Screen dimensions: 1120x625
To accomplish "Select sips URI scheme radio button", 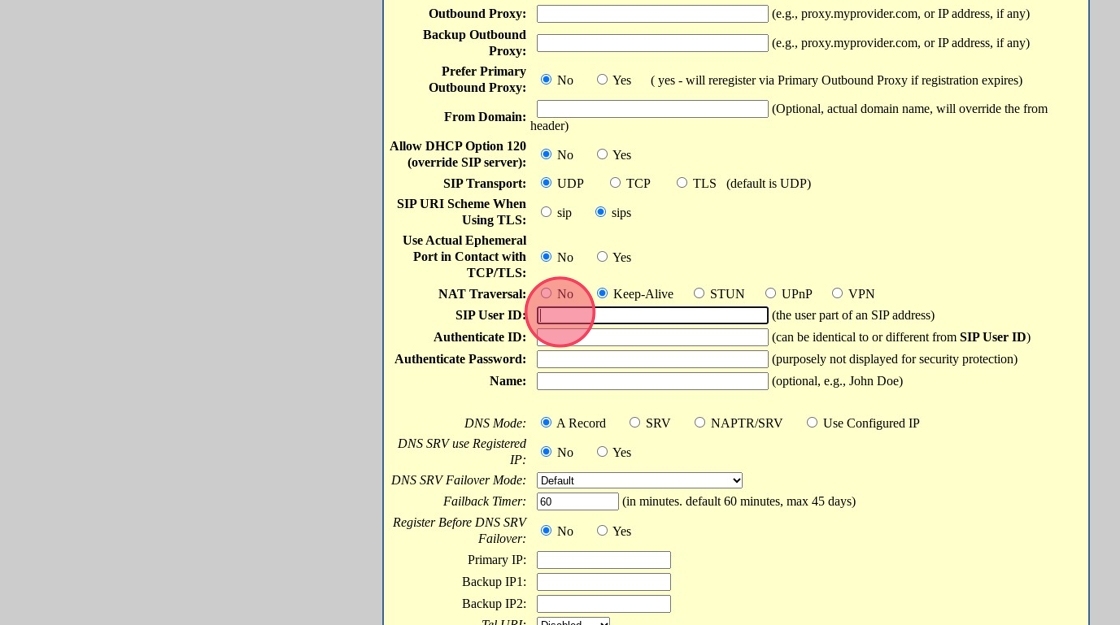I will [601, 212].
